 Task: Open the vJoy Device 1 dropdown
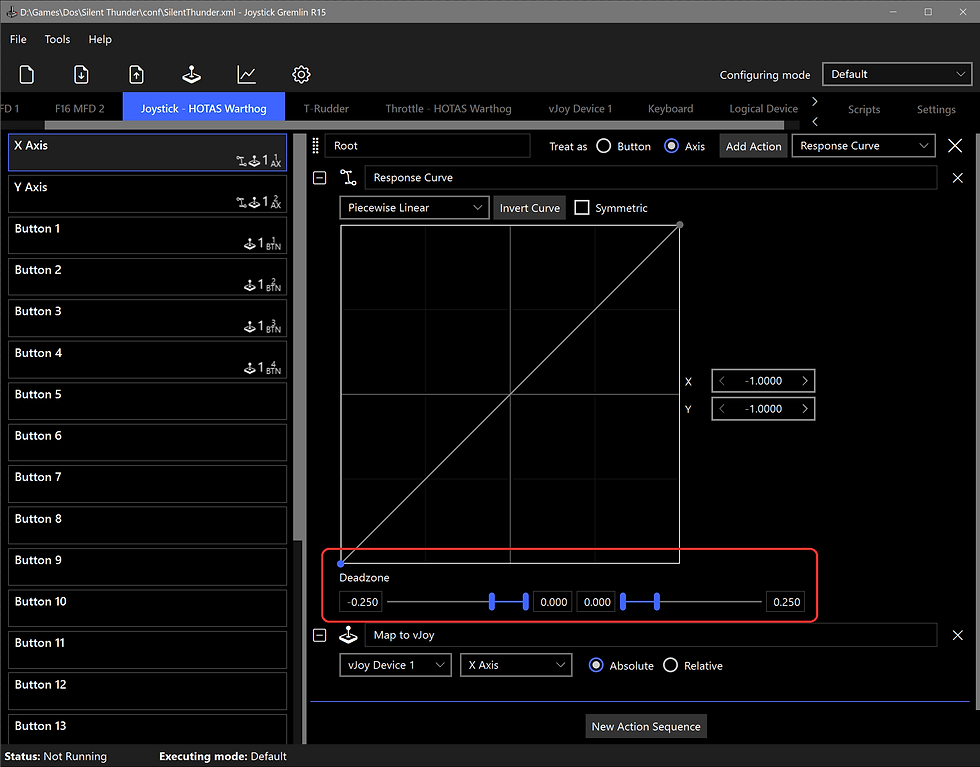(x=395, y=665)
